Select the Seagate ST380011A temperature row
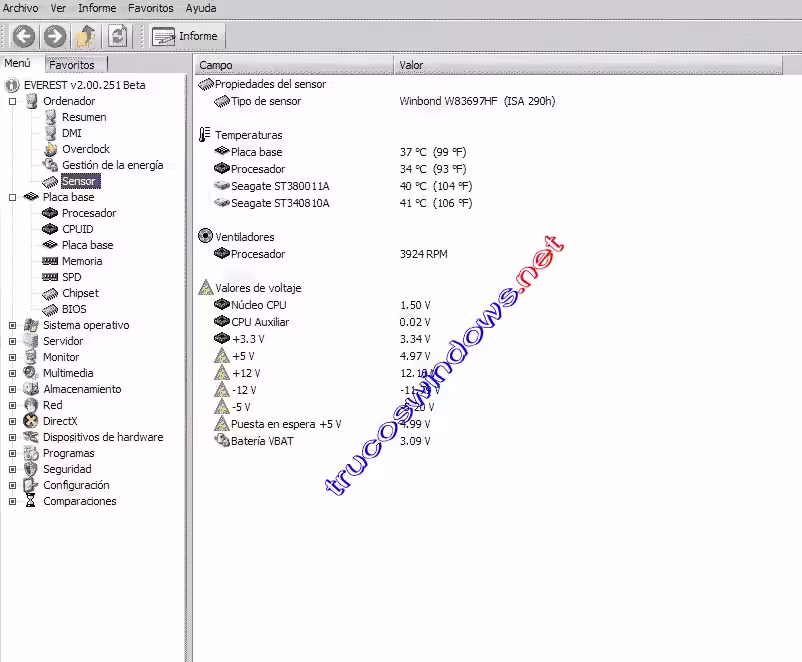Image resolution: width=802 pixels, height=662 pixels. pyautogui.click(x=343, y=186)
